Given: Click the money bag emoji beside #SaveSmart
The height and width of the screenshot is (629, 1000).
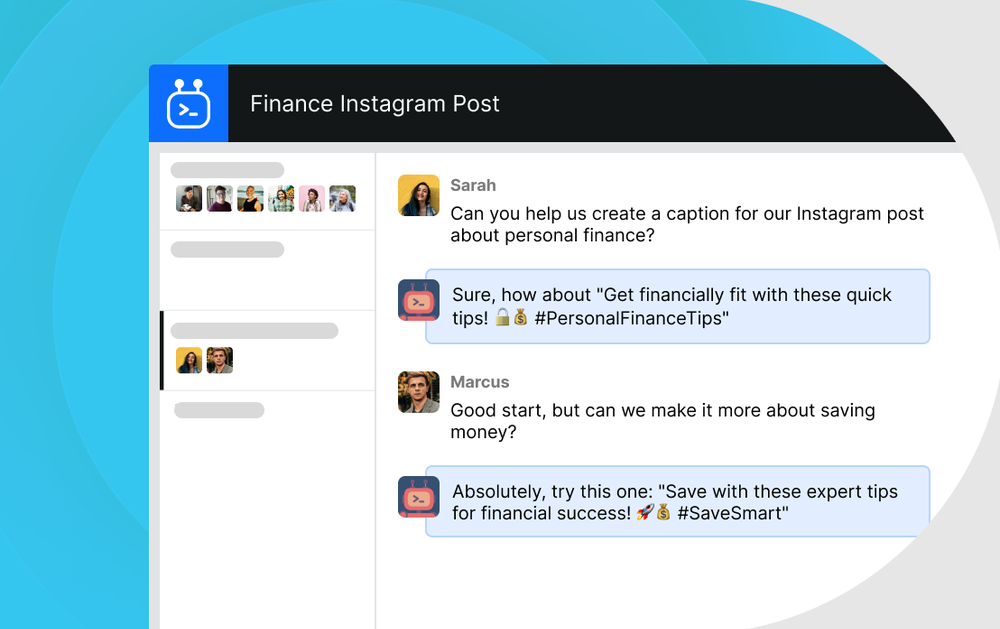Looking at the screenshot, I should point(663,512).
